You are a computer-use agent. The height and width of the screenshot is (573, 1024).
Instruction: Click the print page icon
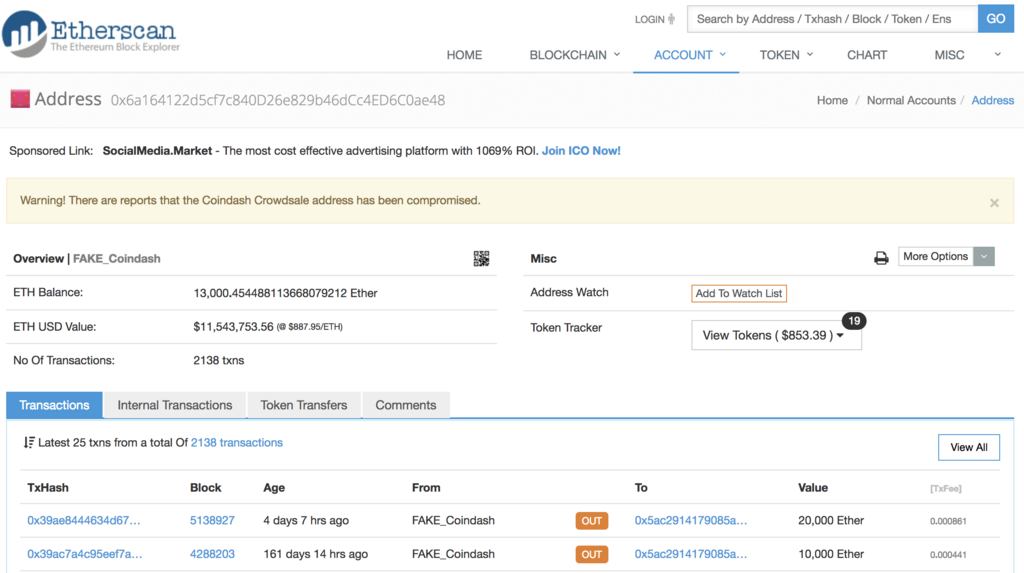[881, 258]
